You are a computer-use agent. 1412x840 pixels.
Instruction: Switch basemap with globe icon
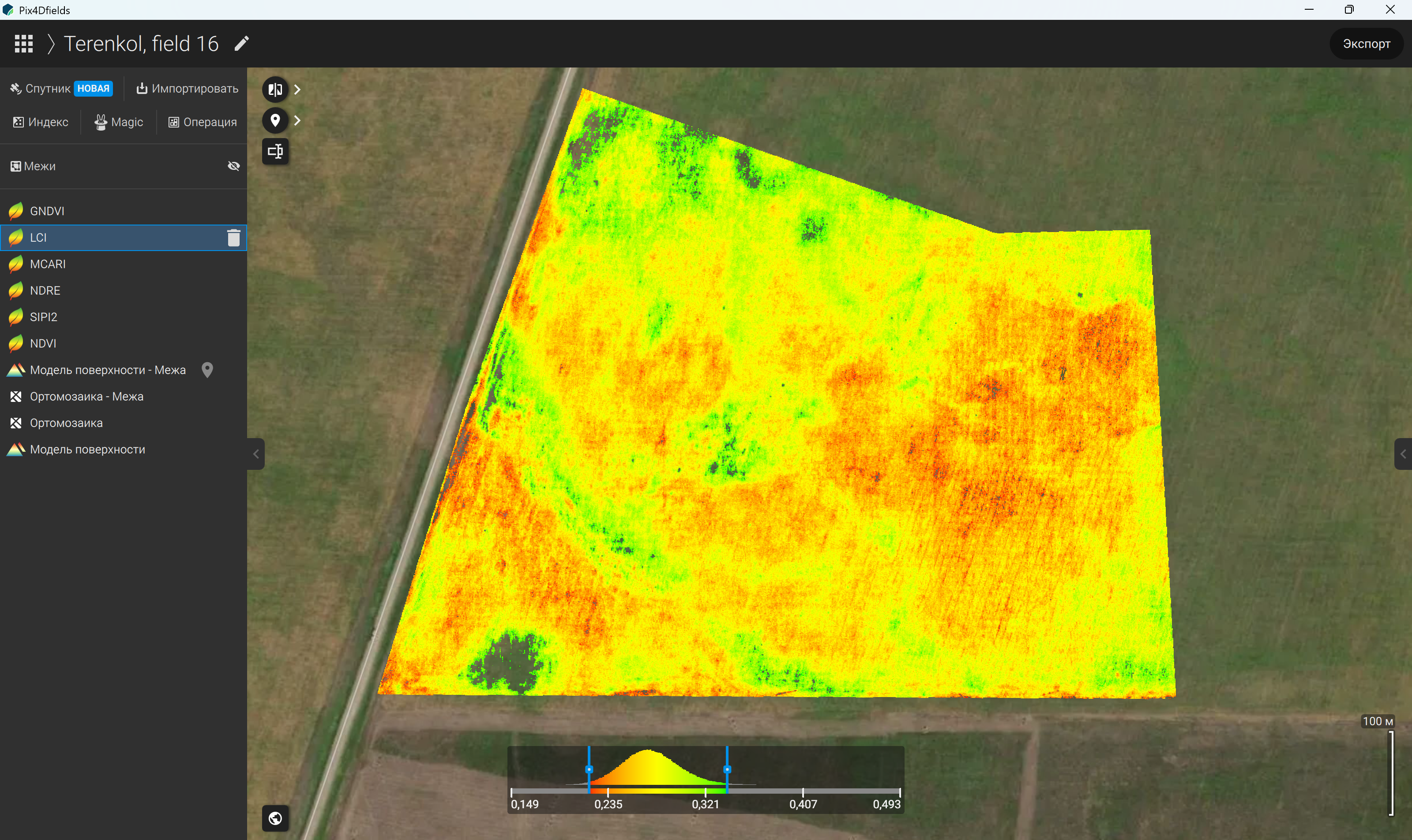pos(275,818)
